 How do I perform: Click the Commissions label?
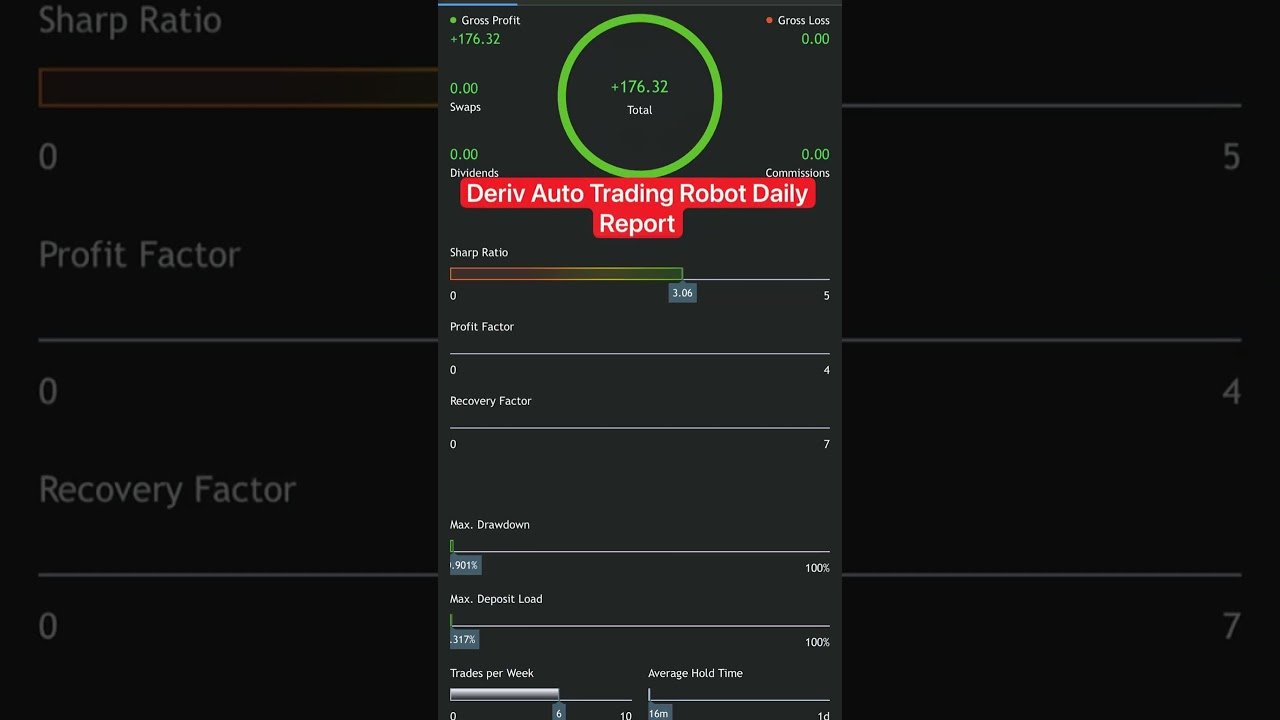pyautogui.click(x=797, y=173)
